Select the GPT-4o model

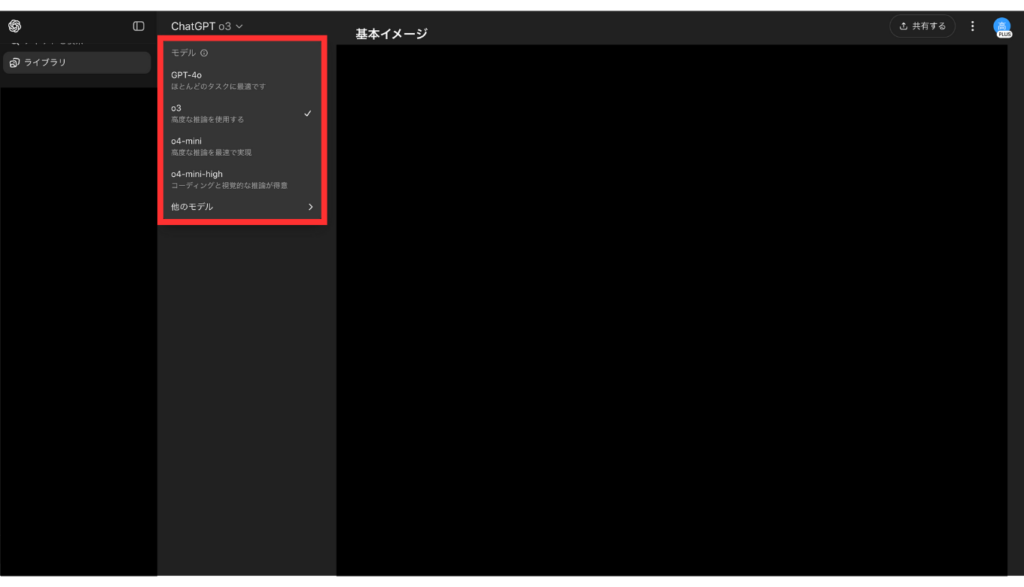pyautogui.click(x=242, y=80)
